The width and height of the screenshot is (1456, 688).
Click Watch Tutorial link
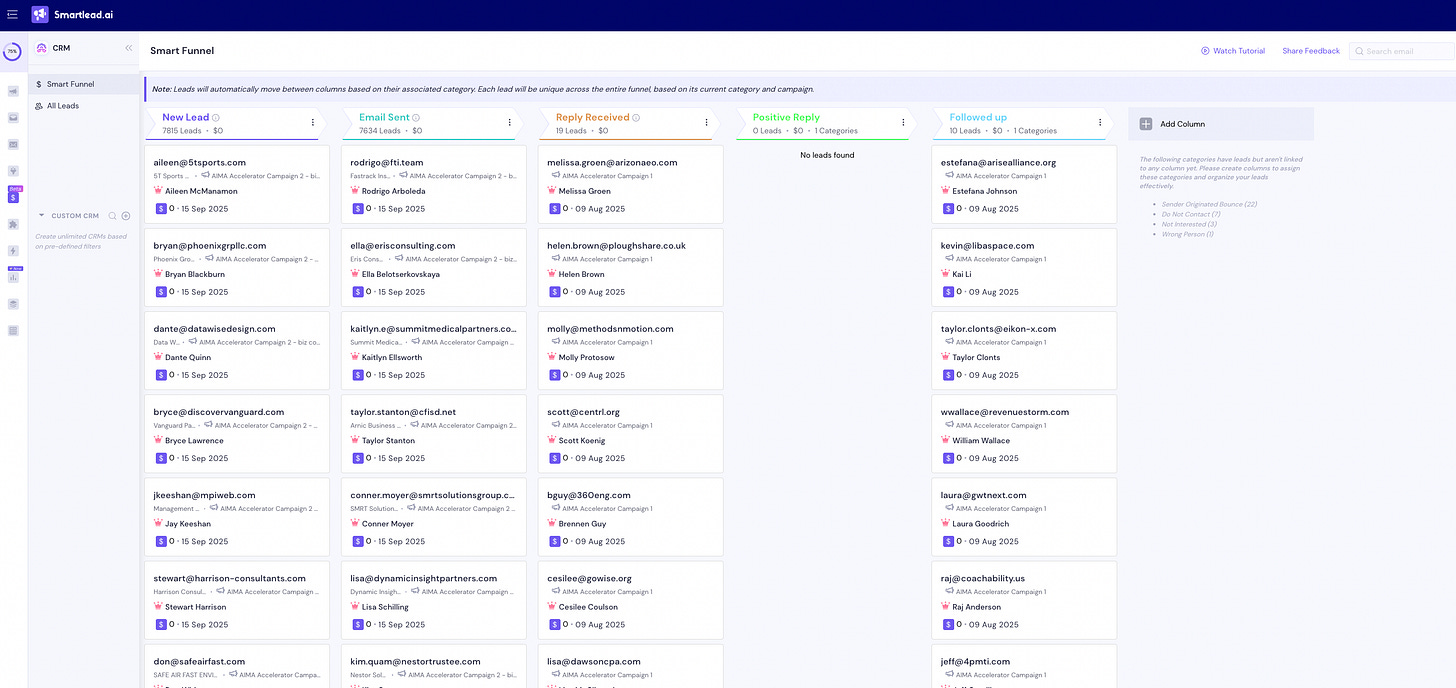[x=1233, y=51]
